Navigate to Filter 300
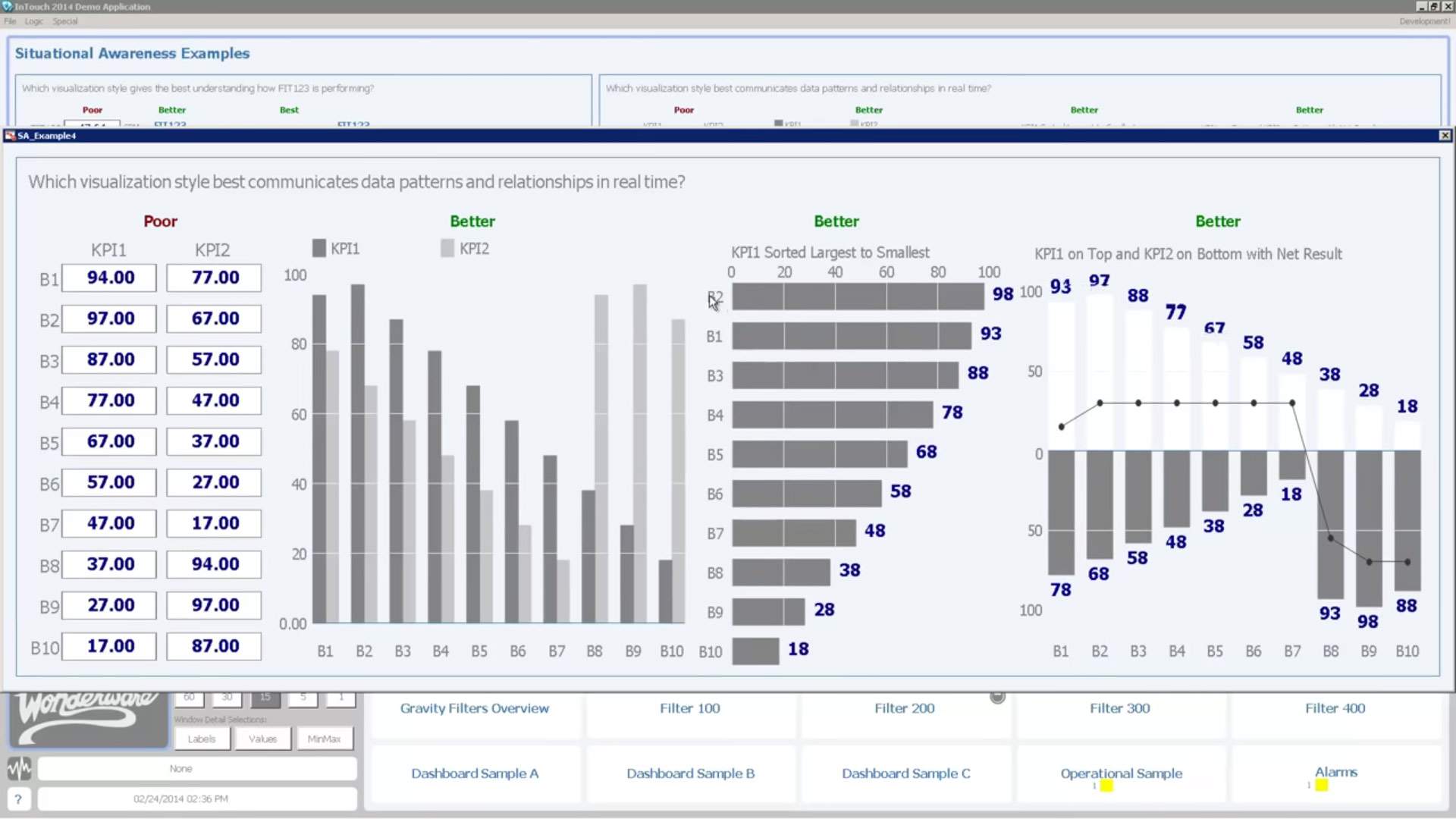This screenshot has height=819, width=1456. point(1119,708)
